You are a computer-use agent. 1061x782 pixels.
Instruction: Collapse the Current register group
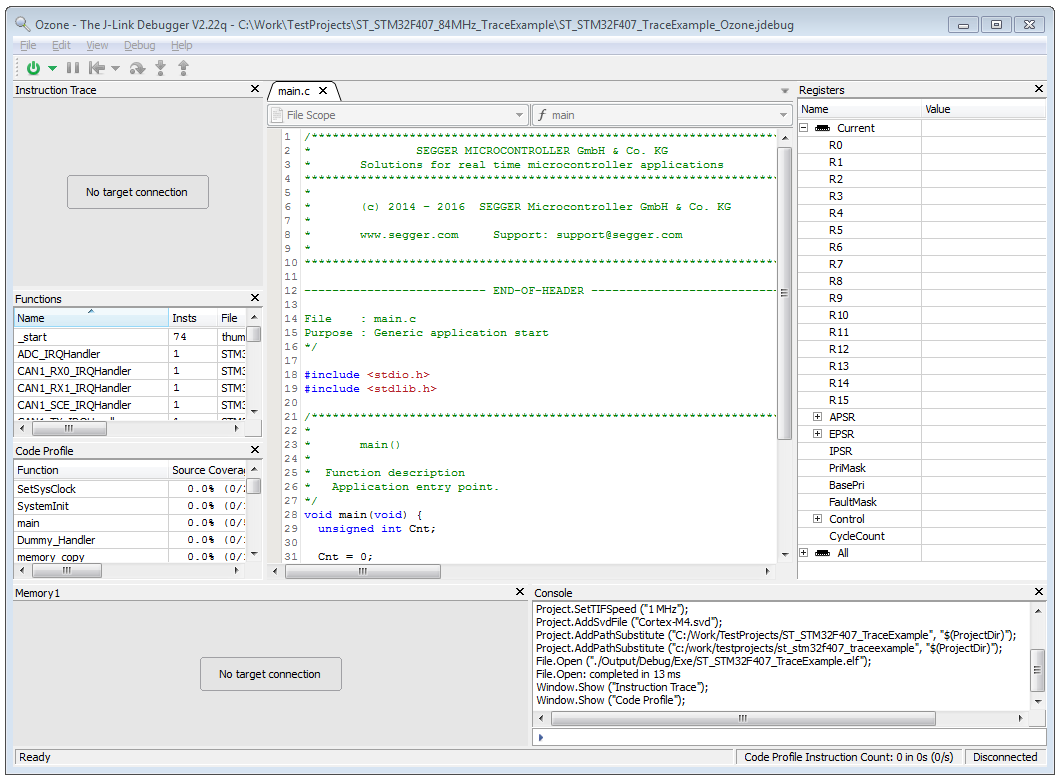coord(804,128)
